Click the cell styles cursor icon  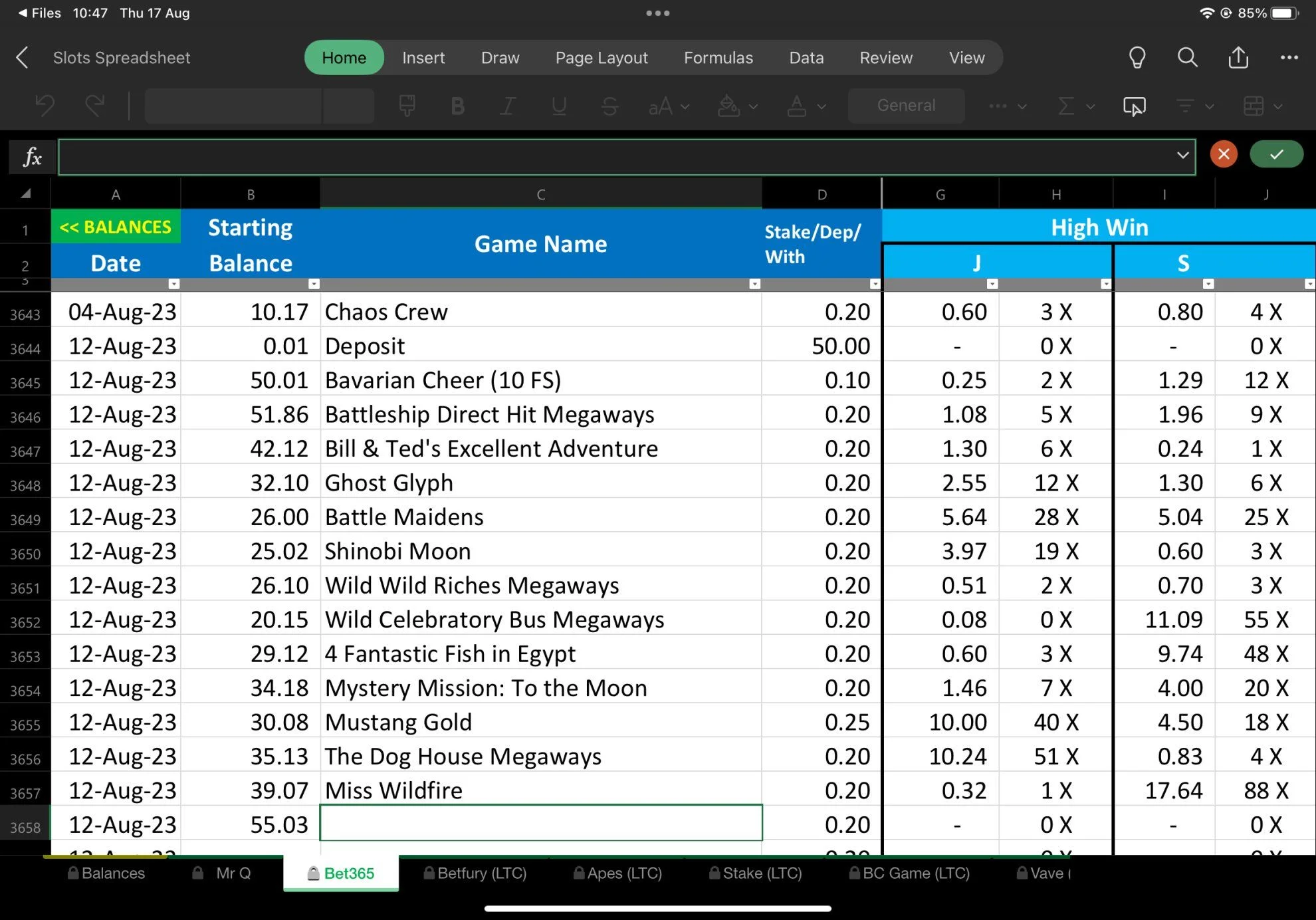coord(1134,106)
